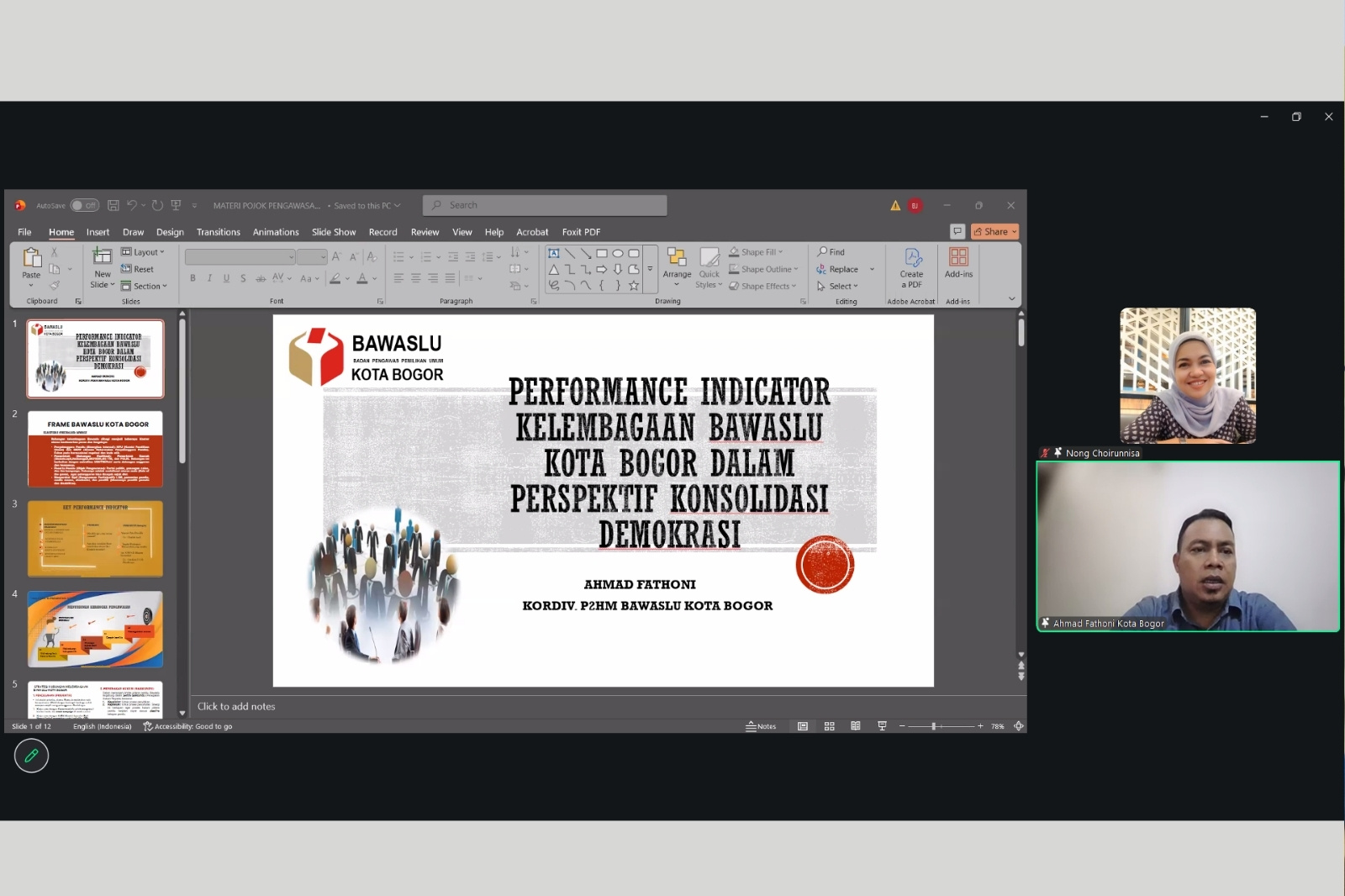Click the Zoom annotation pencil button

(x=31, y=756)
